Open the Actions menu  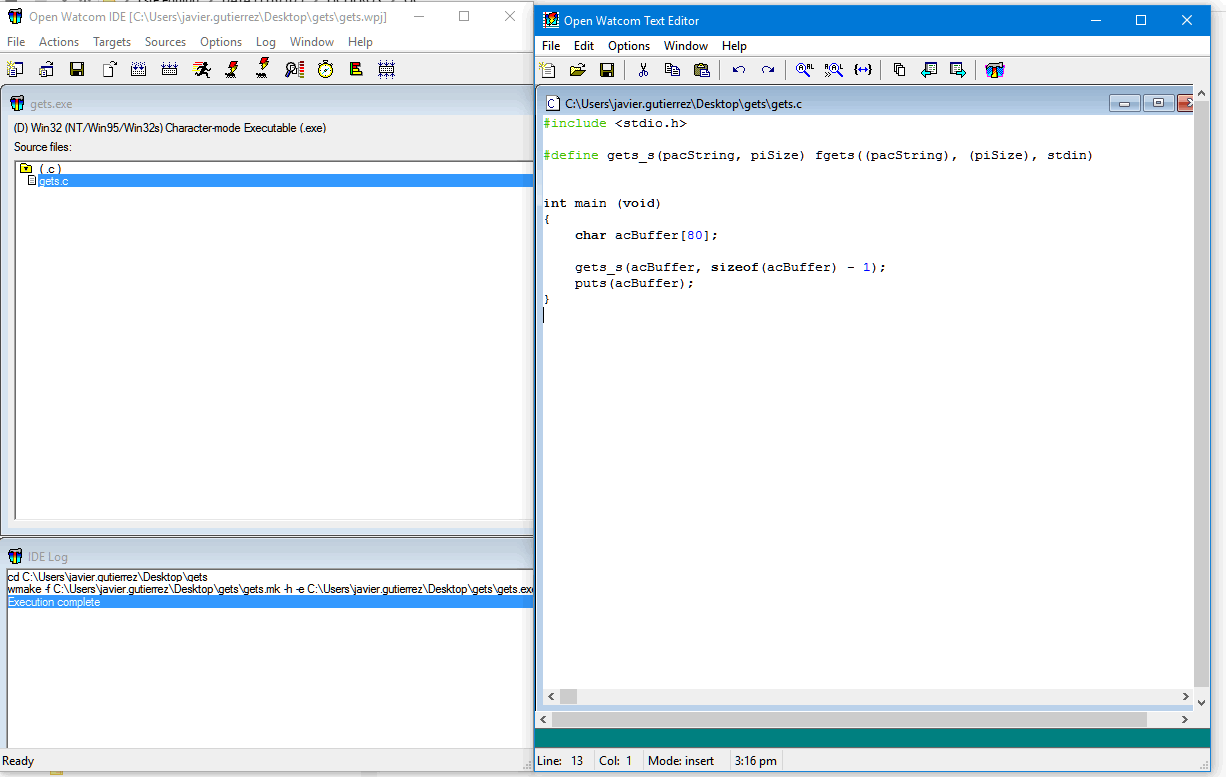59,42
